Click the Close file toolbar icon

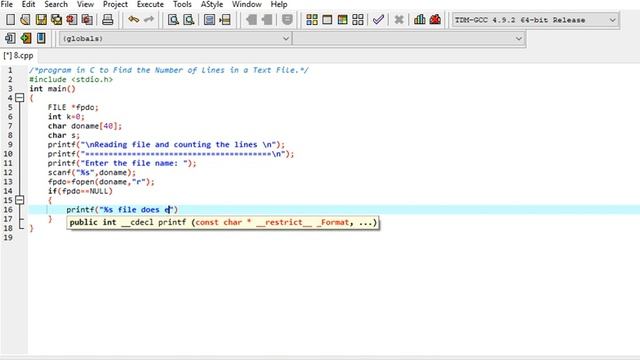72,20
